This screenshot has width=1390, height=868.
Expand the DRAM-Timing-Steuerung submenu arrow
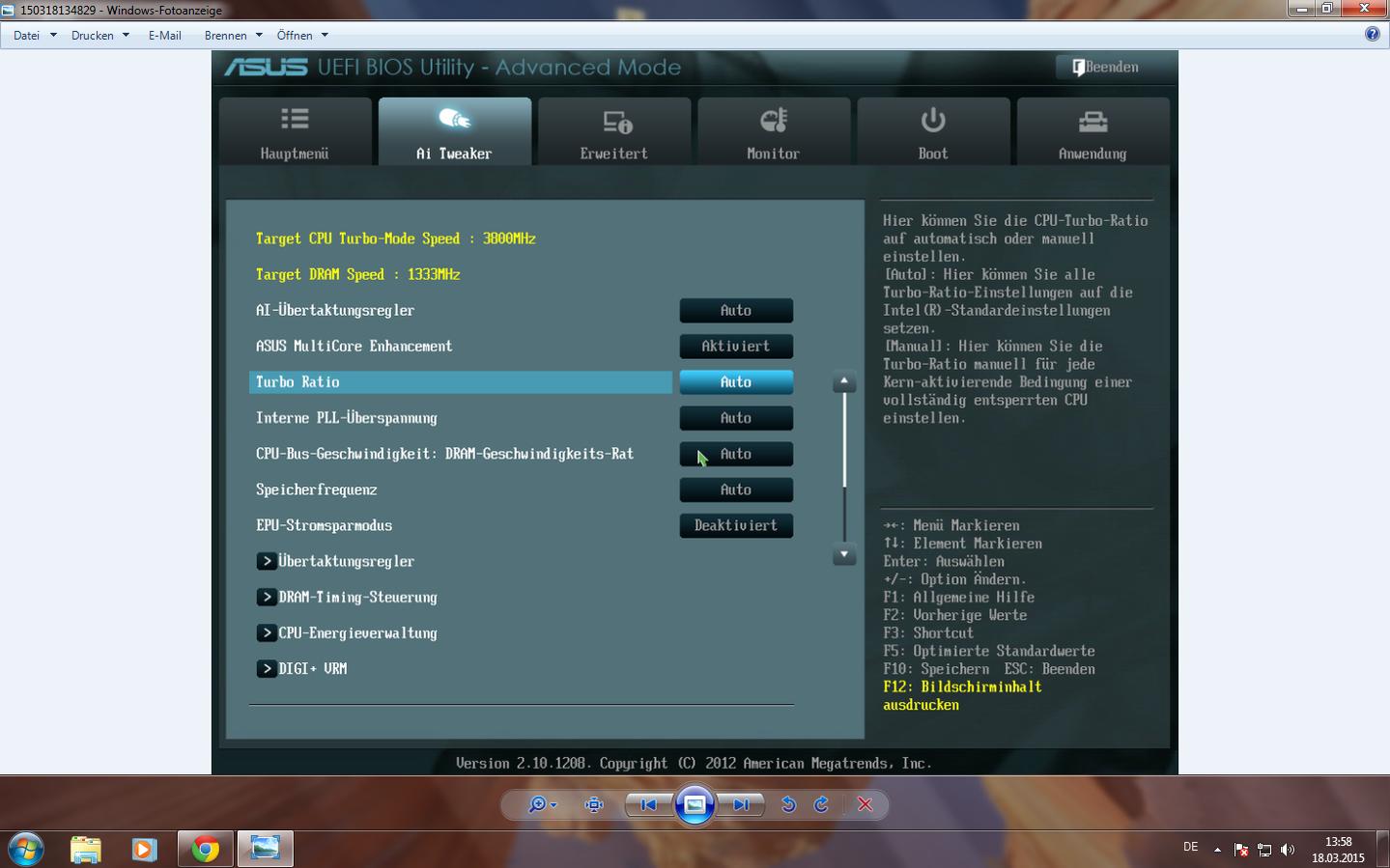coord(267,597)
